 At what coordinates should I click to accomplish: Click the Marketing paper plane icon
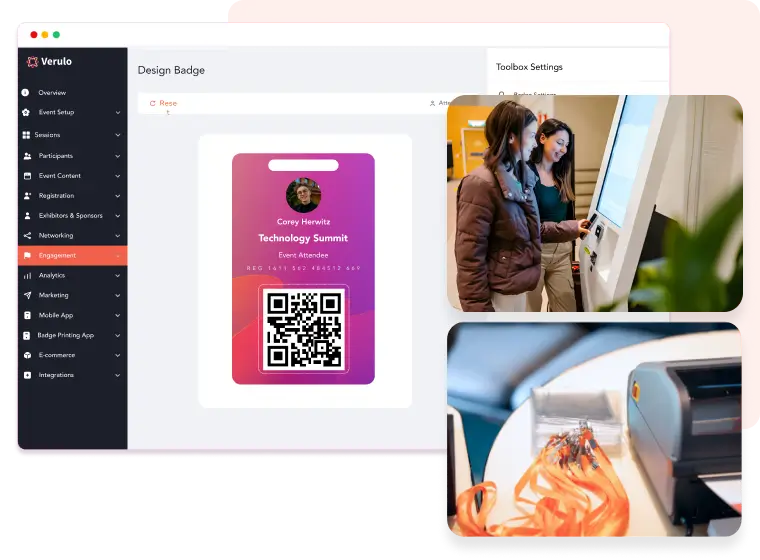(27, 295)
